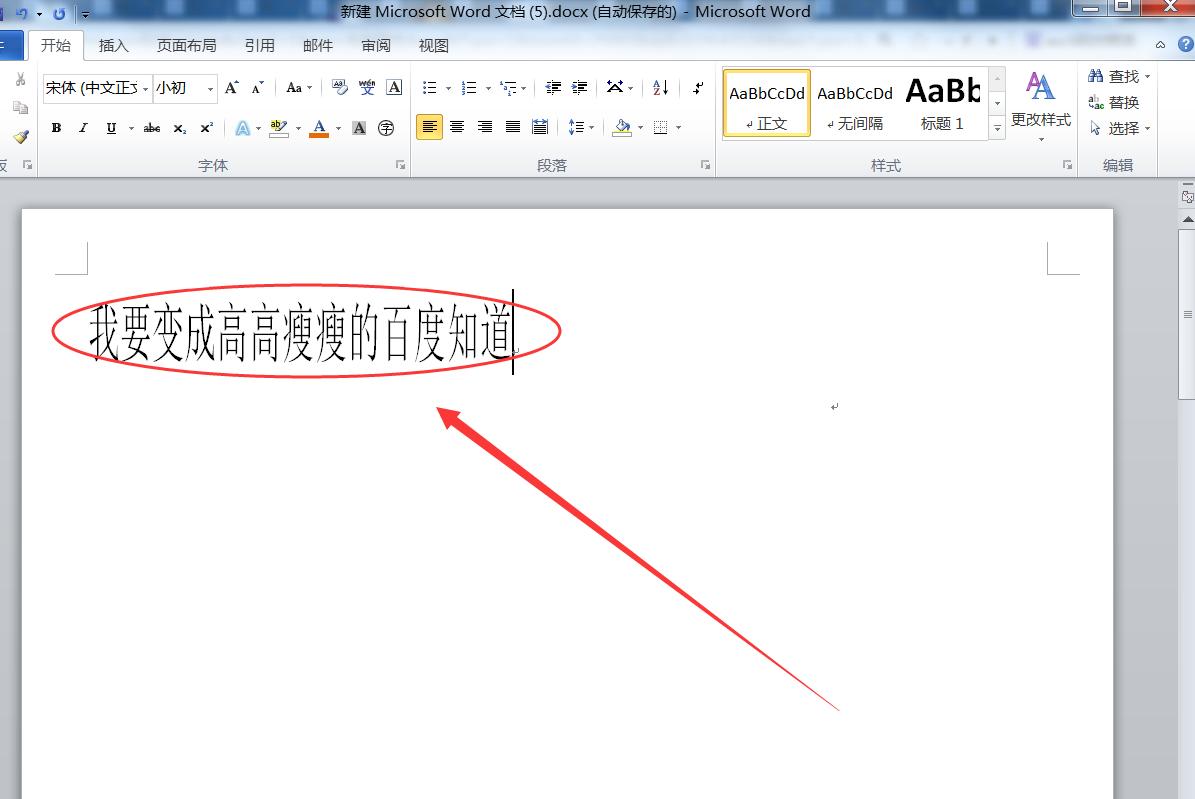Collapse the ribbon caret
1195x799 pixels.
click(1160, 45)
